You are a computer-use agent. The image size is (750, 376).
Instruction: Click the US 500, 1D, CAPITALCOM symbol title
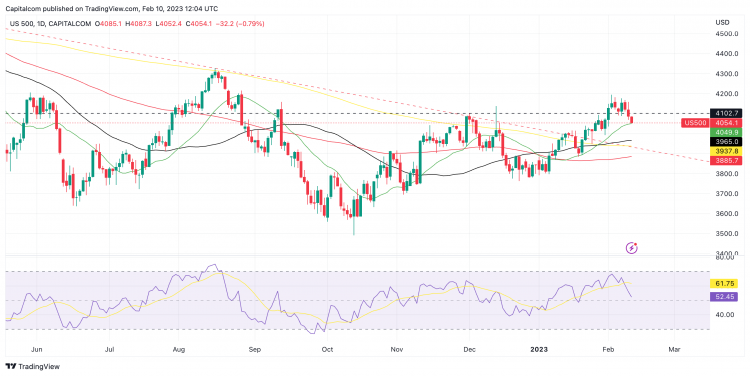coord(50,23)
